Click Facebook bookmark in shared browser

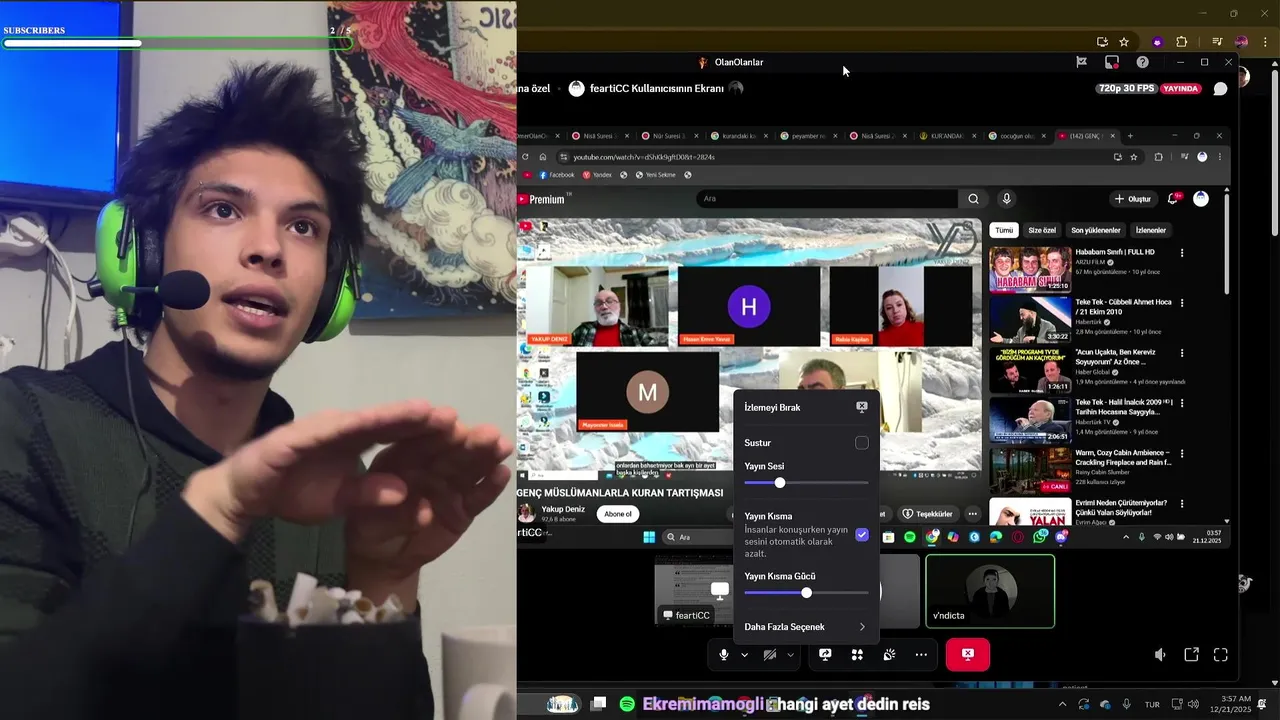coord(556,175)
